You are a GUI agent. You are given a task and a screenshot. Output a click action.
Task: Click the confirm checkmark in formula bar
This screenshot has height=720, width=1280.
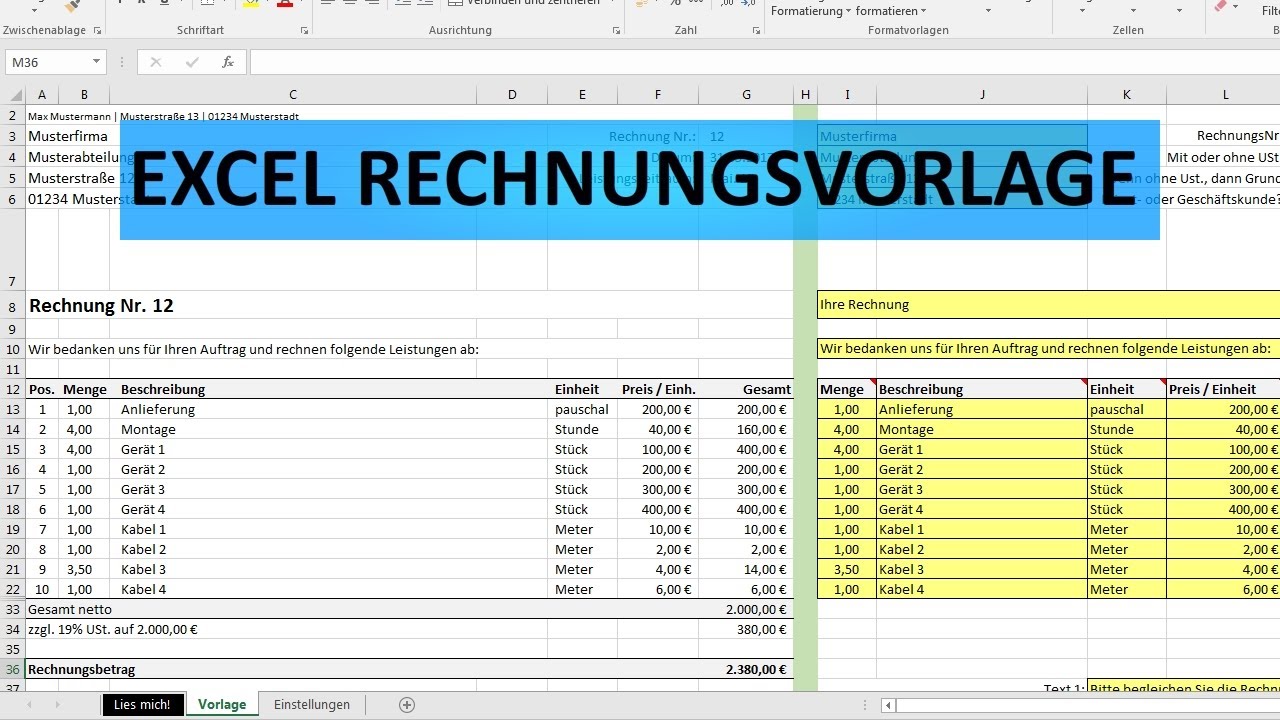tap(192, 62)
